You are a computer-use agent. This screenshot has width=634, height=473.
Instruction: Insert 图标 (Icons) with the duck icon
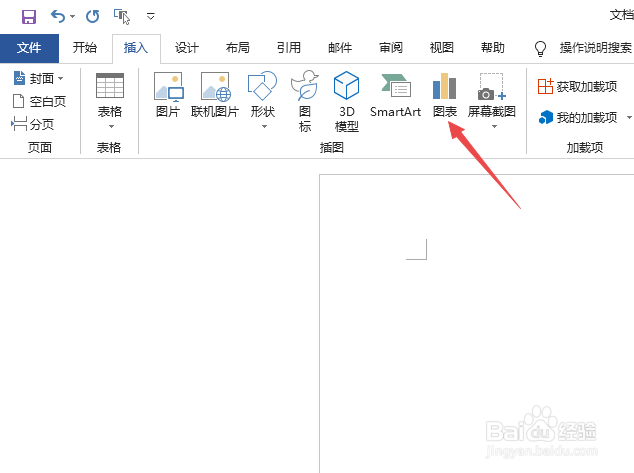pos(305,101)
